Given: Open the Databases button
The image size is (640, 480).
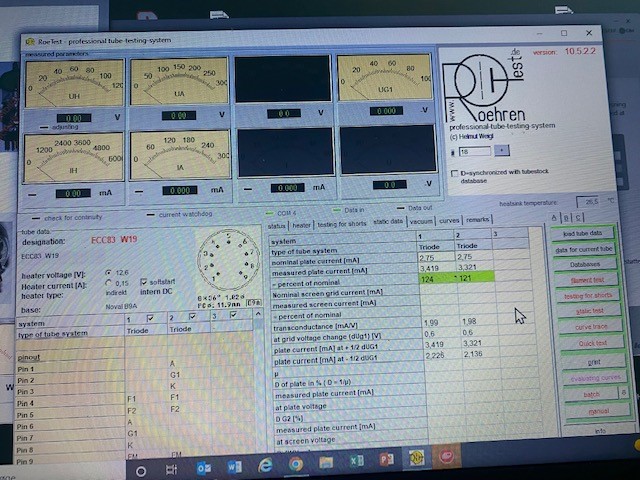Looking at the screenshot, I should [585, 264].
